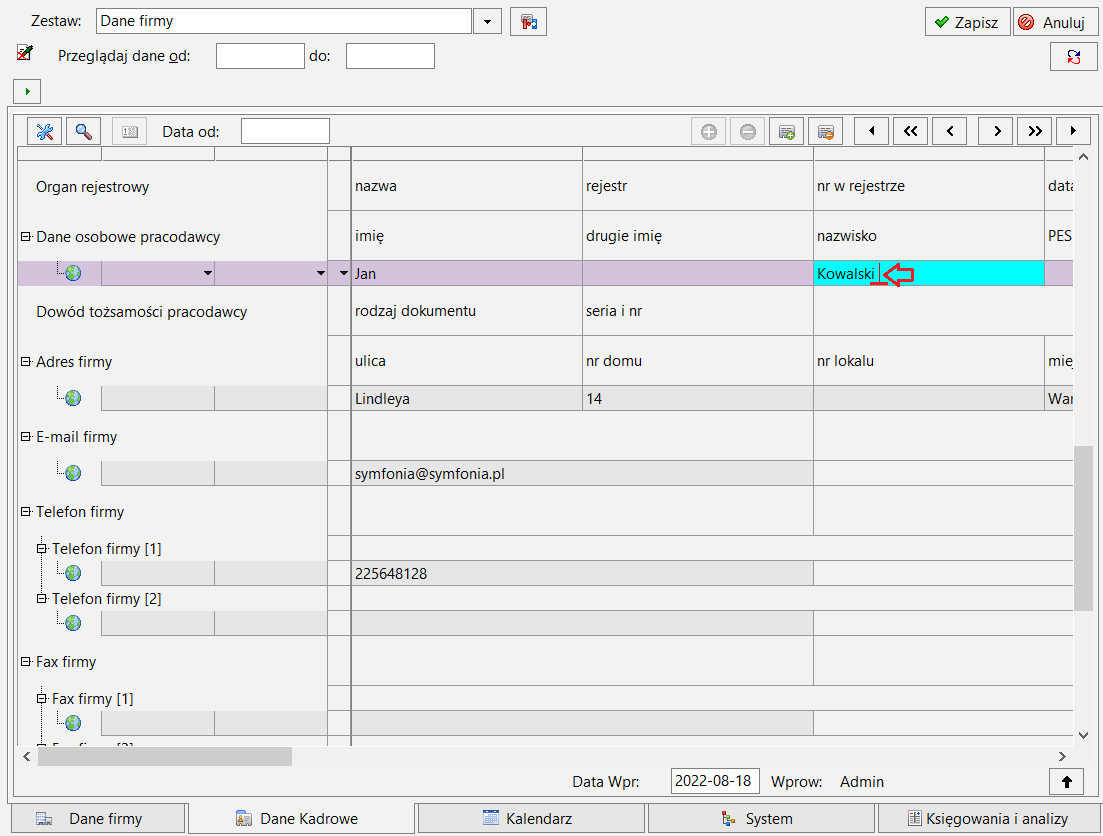Go to first record with filled left triangle

872,131
